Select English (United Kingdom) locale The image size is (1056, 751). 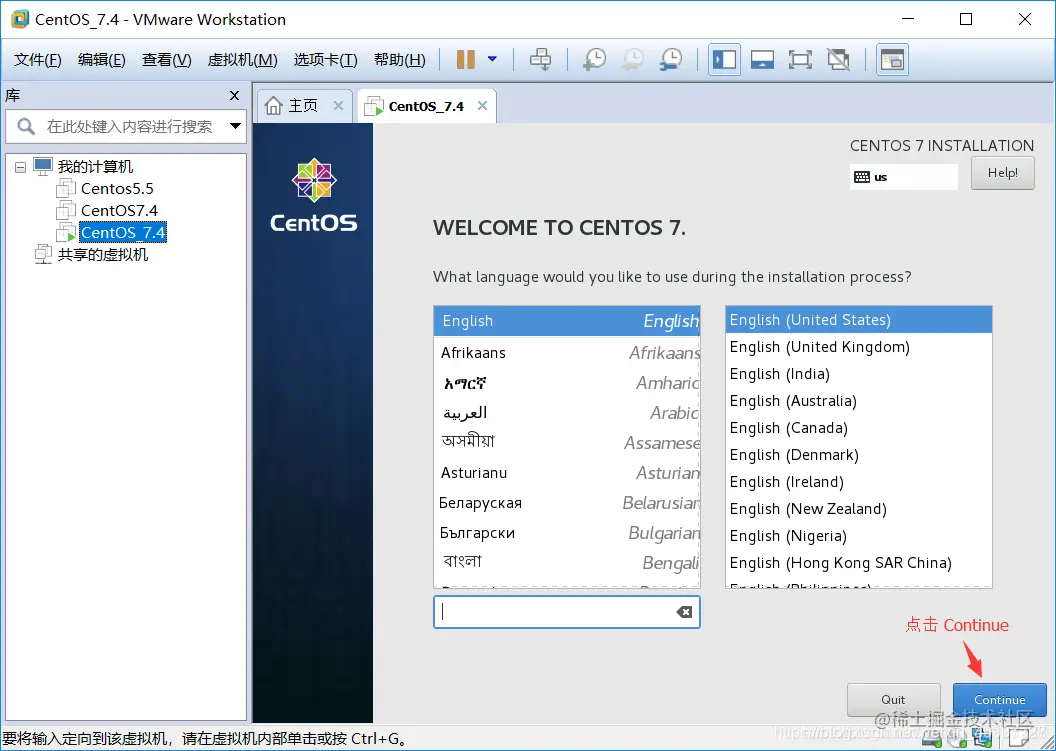(x=858, y=347)
